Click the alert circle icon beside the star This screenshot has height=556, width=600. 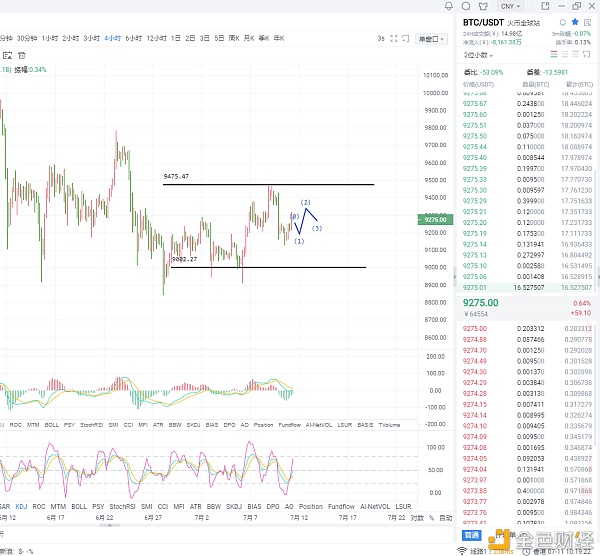tap(562, 23)
